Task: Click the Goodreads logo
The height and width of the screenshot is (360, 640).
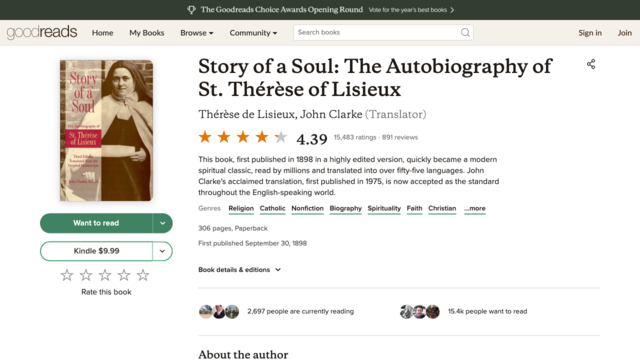Action: point(42,32)
